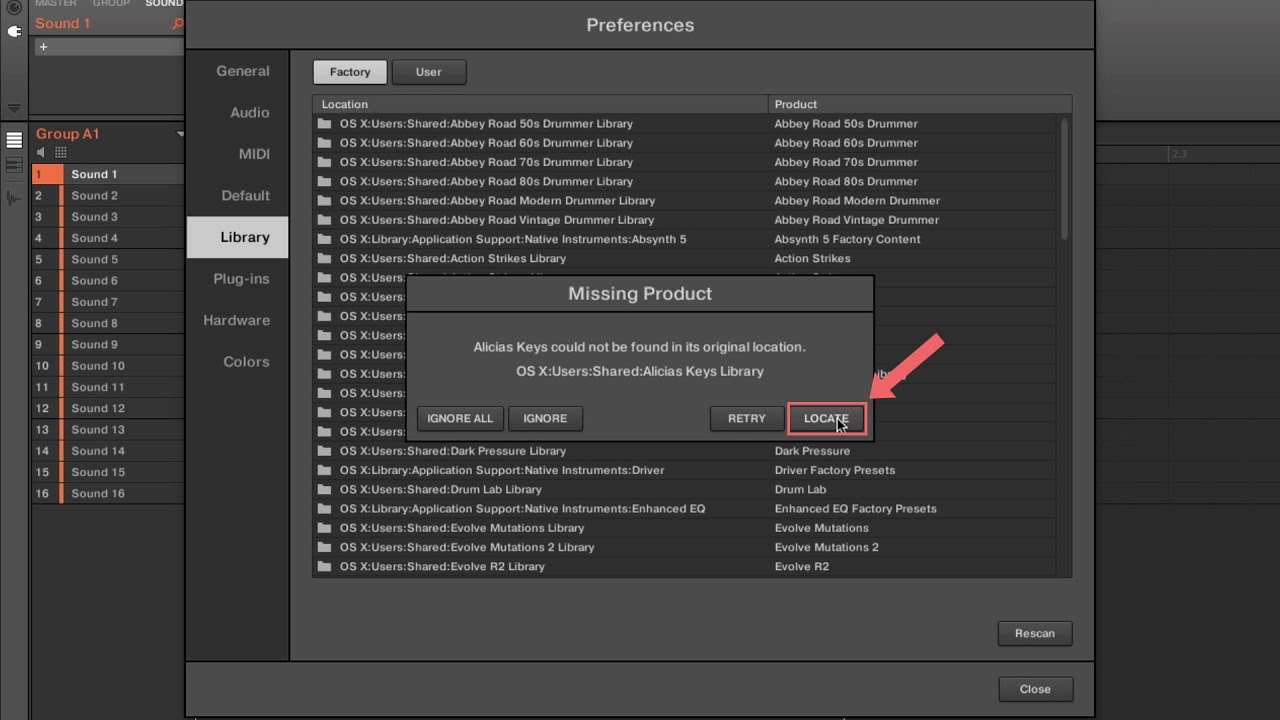
Task: Select the Drum Lab product cell
Action: (800, 489)
